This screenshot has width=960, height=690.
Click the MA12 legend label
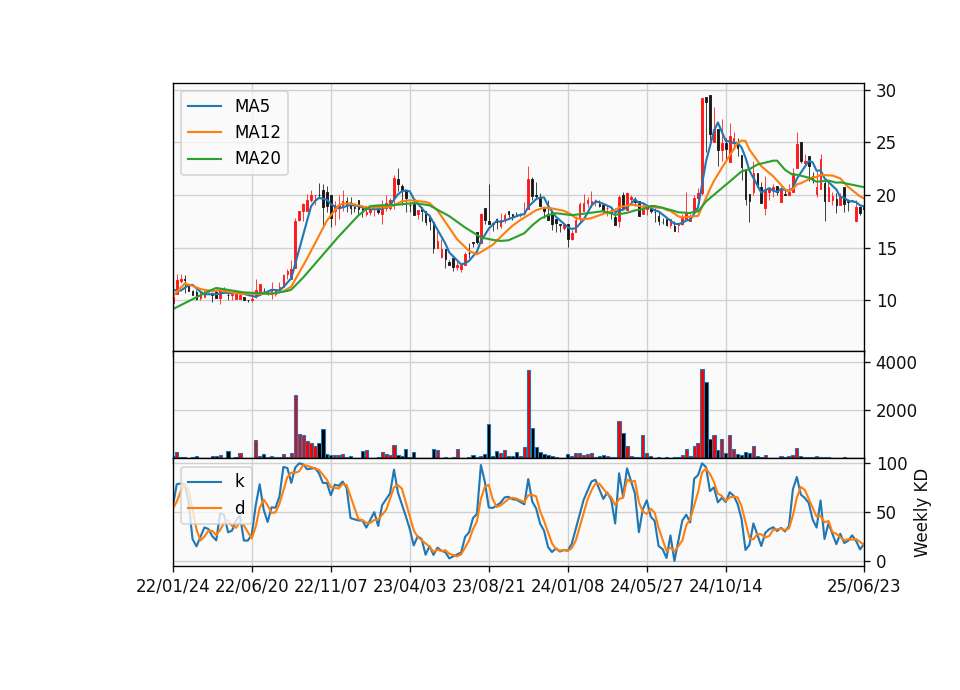point(257,132)
